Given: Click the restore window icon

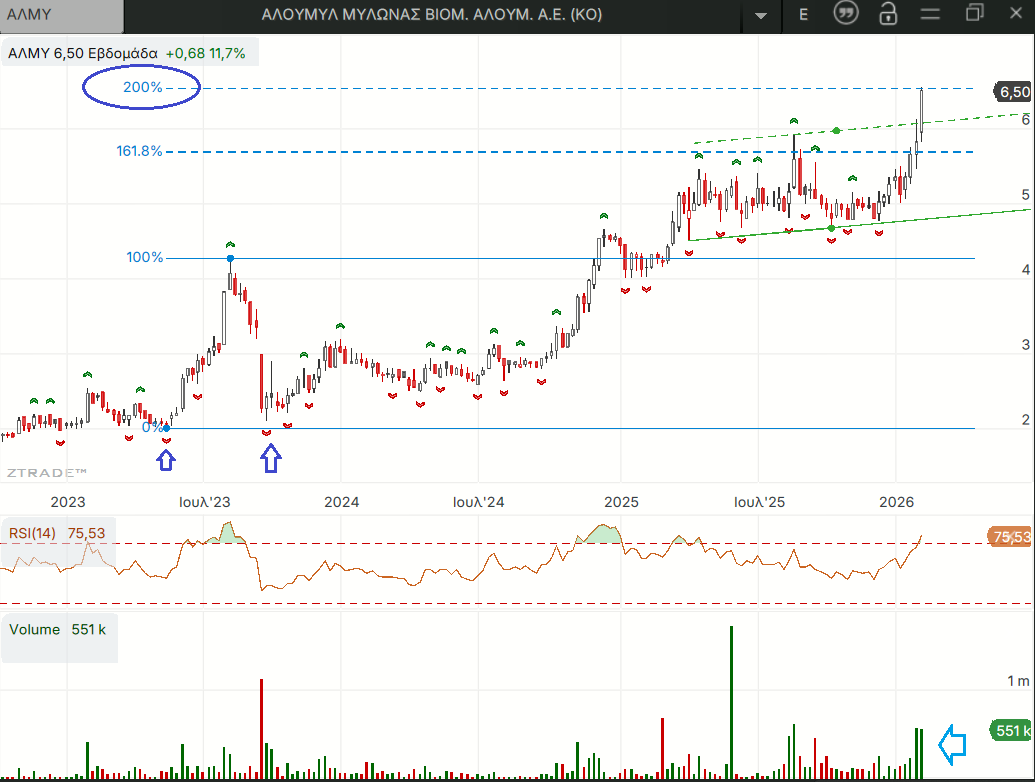Looking at the screenshot, I should 975,14.
